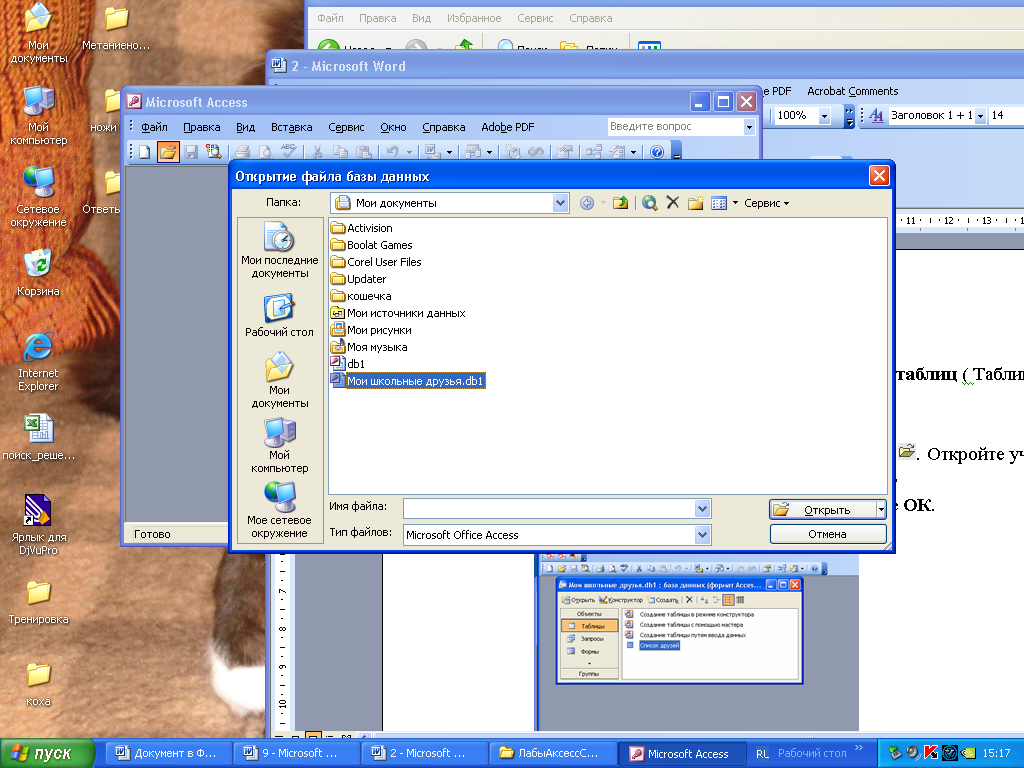Click the Открыть button in dialog
The width and height of the screenshot is (1024, 768).
(x=823, y=509)
